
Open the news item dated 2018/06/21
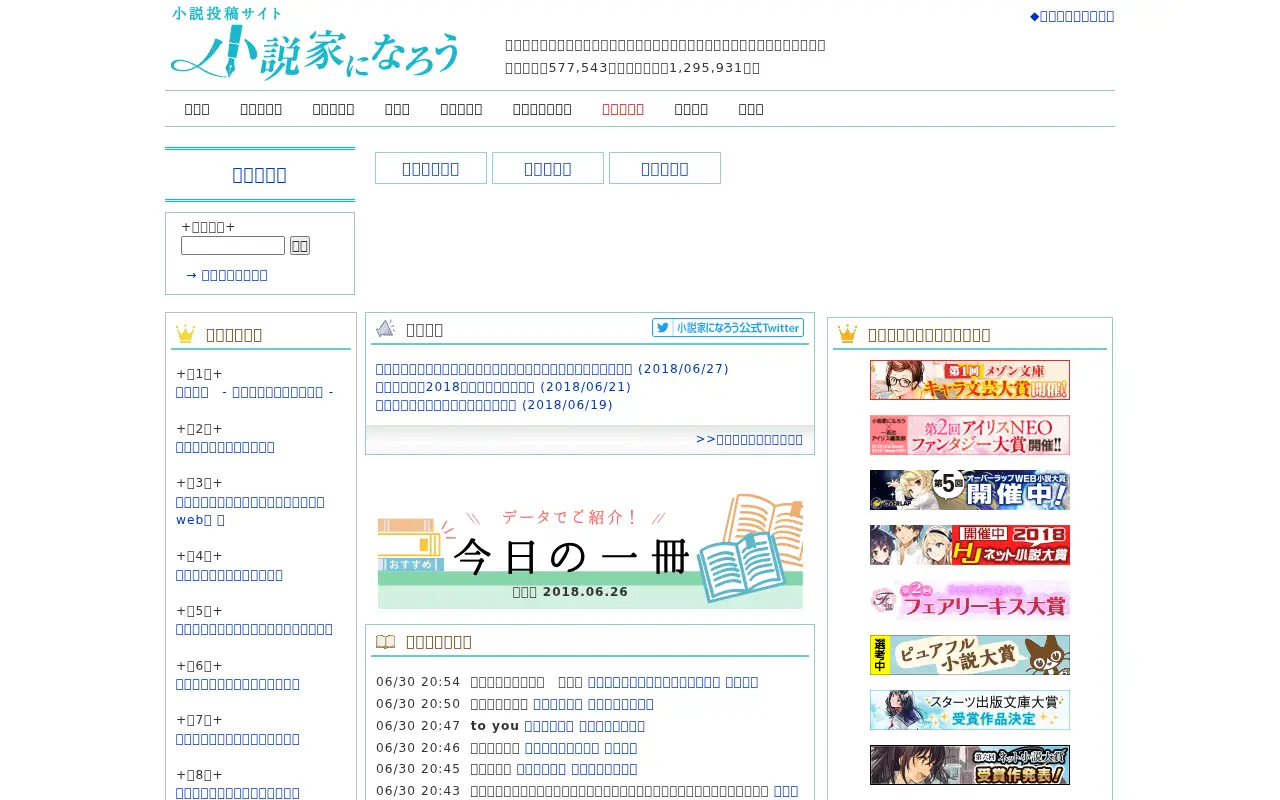[503, 387]
